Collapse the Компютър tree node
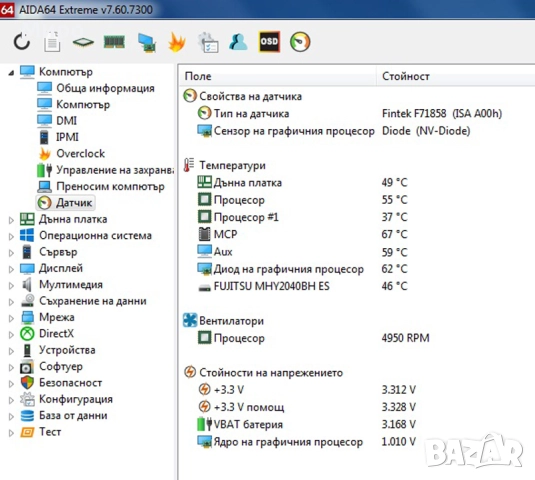 point(11,72)
